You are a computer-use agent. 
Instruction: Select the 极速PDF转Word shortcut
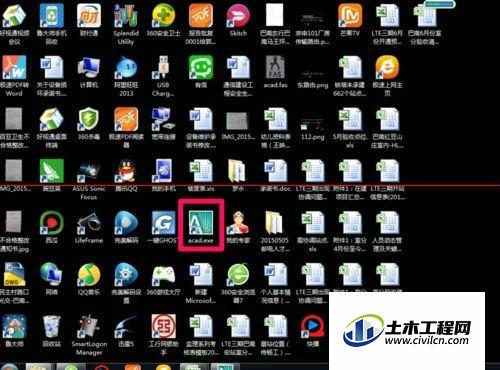14,67
